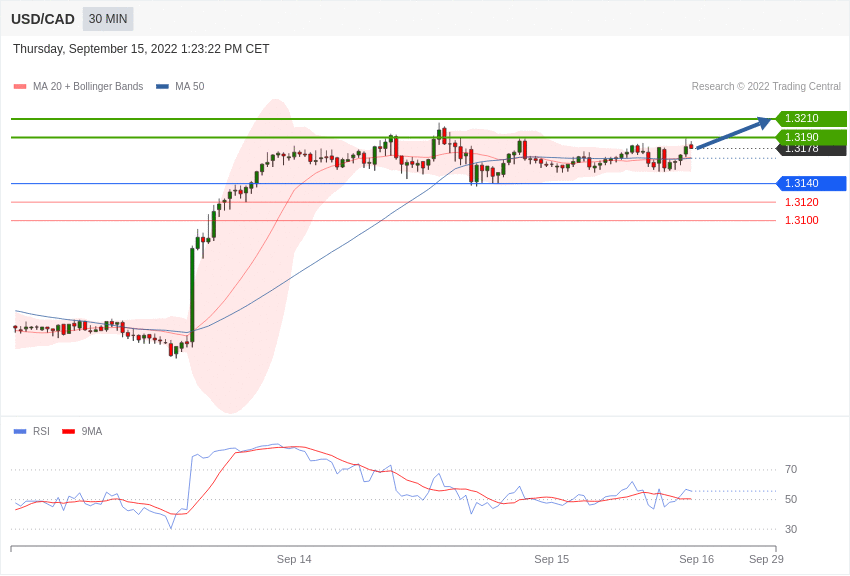Click the Research © 2022 Trading Central credit
Screen dimensions: 850x576
pyautogui.click(x=766, y=87)
